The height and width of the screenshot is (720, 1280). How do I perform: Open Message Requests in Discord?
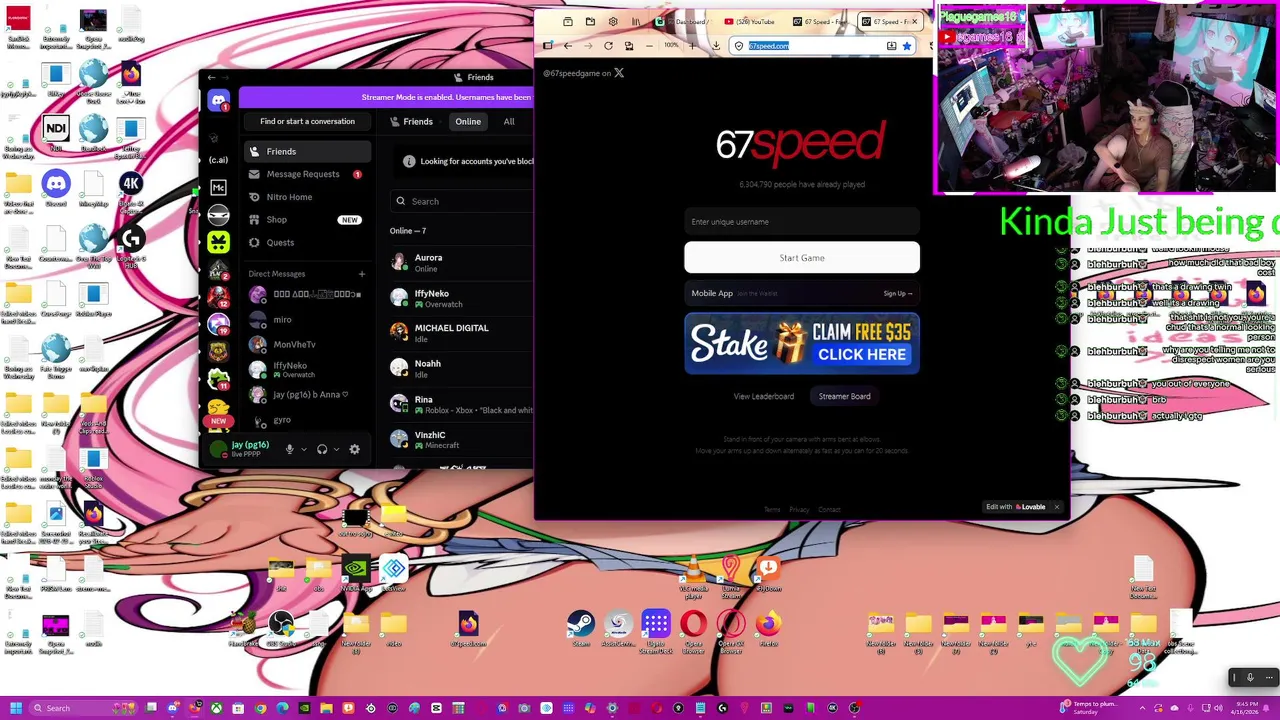[x=307, y=174]
